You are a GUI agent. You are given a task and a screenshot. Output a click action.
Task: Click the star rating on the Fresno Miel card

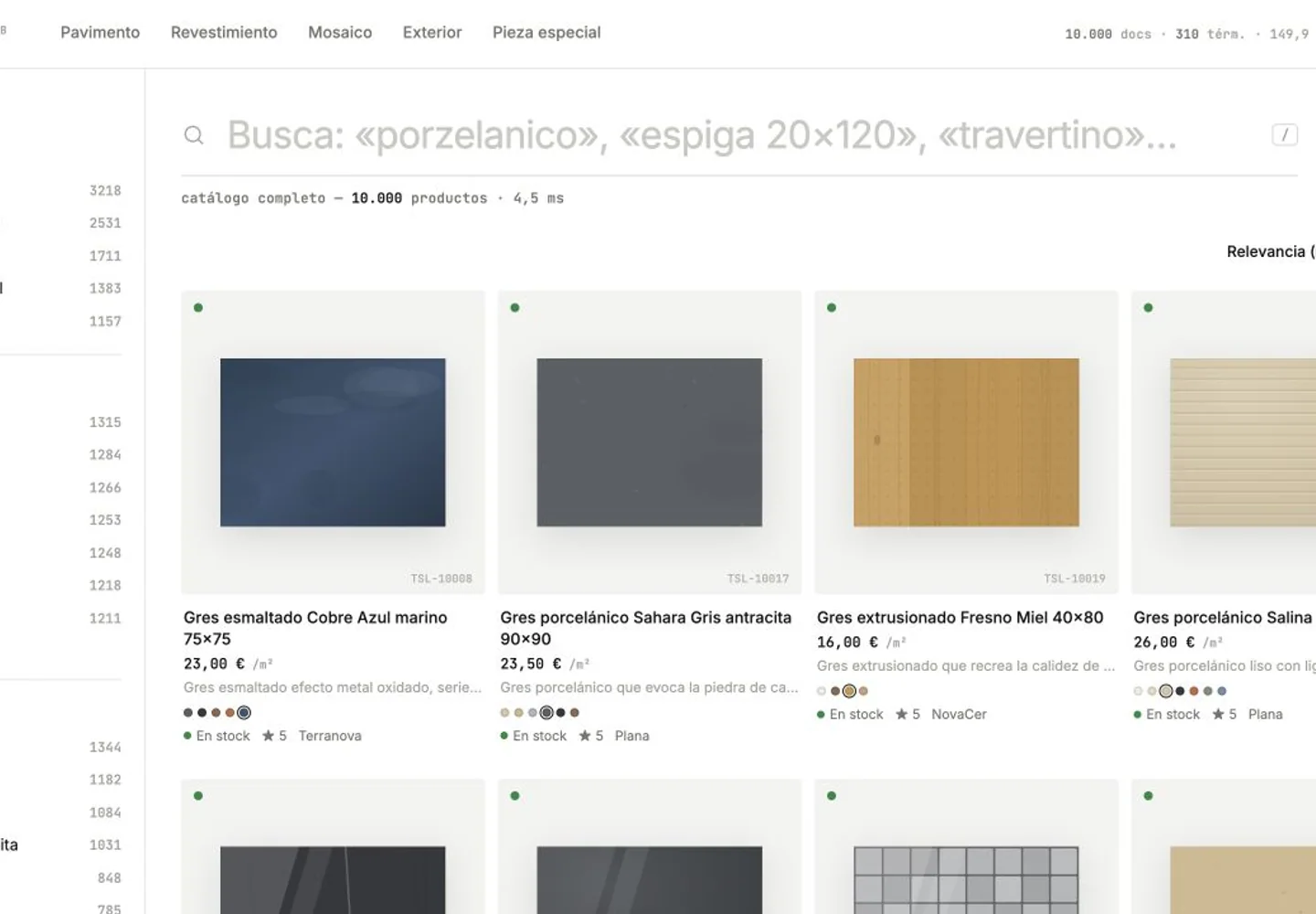click(x=907, y=714)
